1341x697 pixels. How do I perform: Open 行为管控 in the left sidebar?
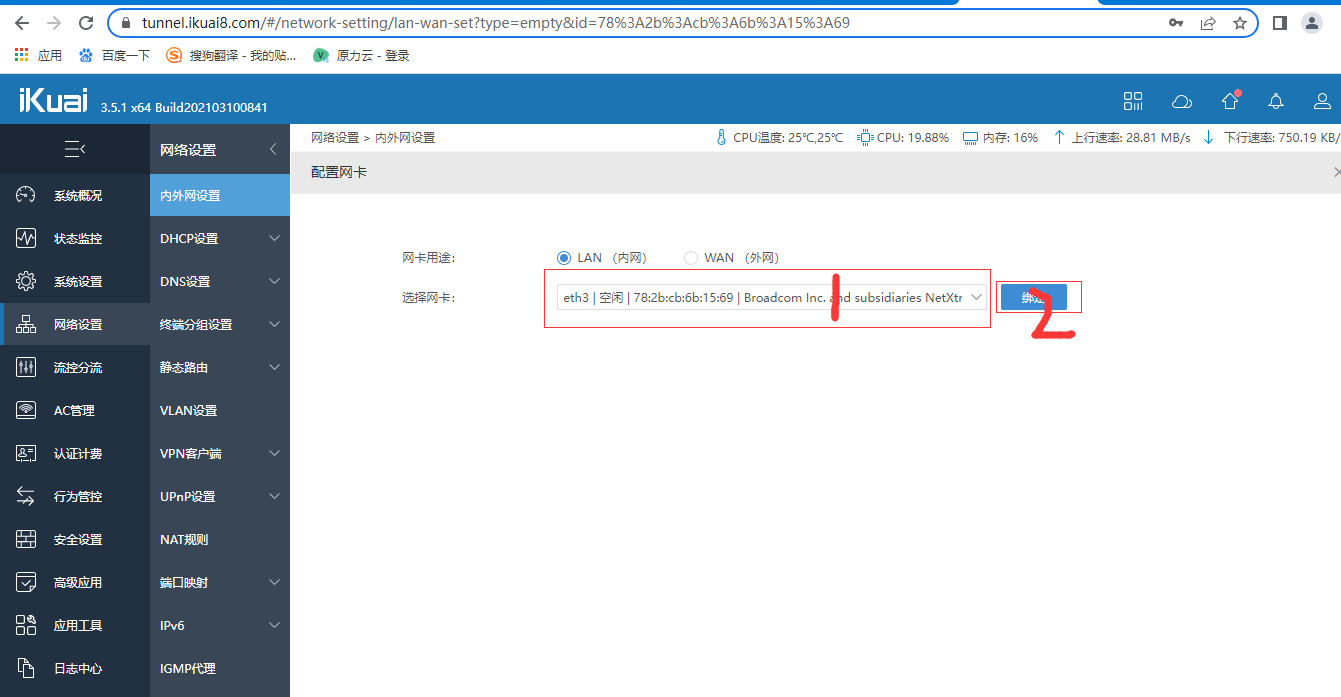point(75,496)
